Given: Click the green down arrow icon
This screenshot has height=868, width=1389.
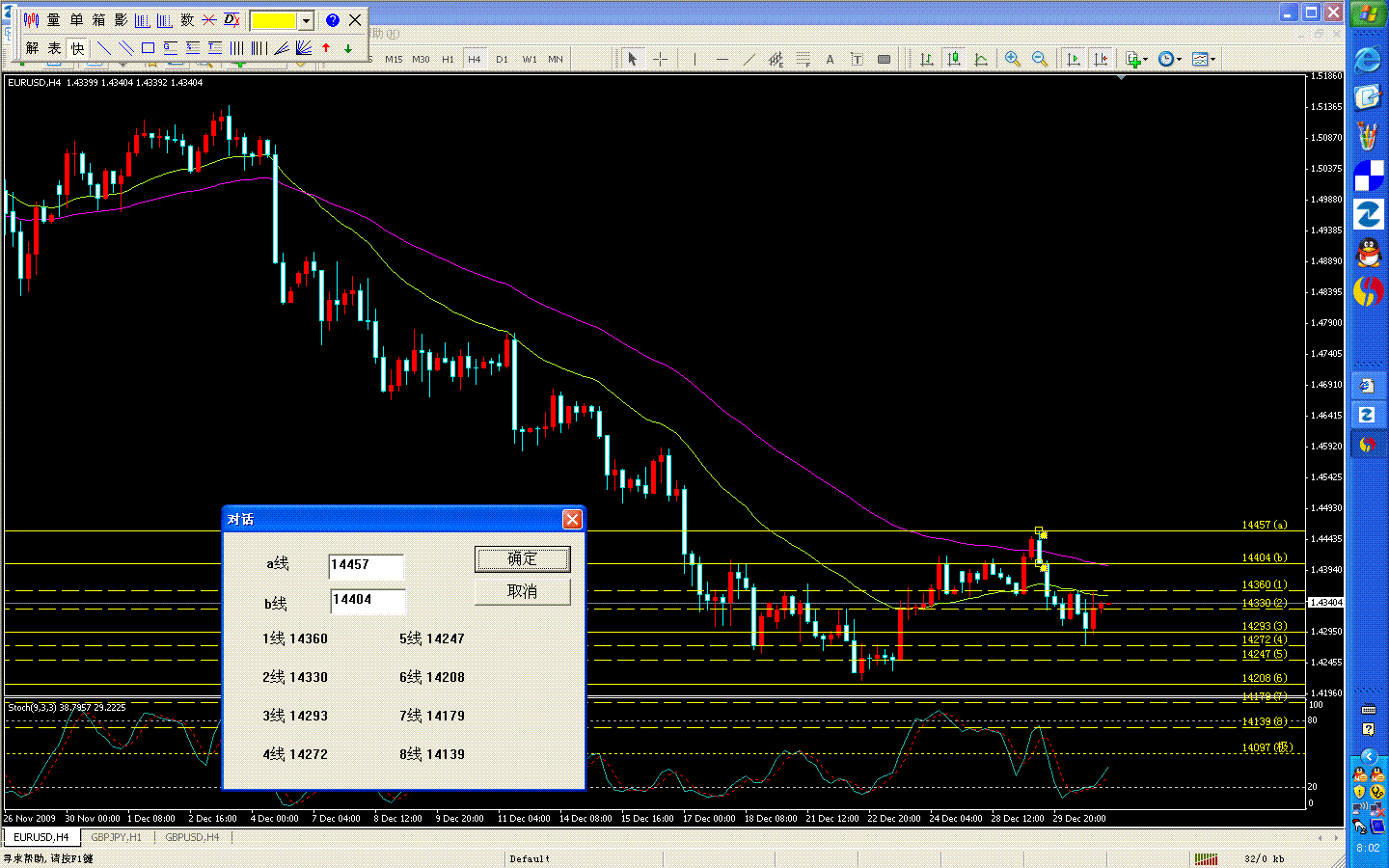Looking at the screenshot, I should [x=348, y=47].
